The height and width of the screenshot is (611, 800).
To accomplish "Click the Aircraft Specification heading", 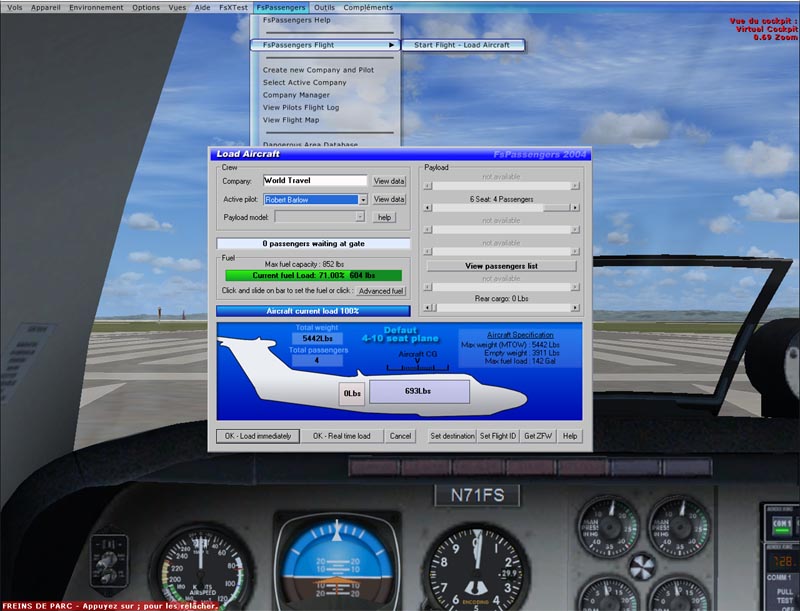I will [x=520, y=335].
